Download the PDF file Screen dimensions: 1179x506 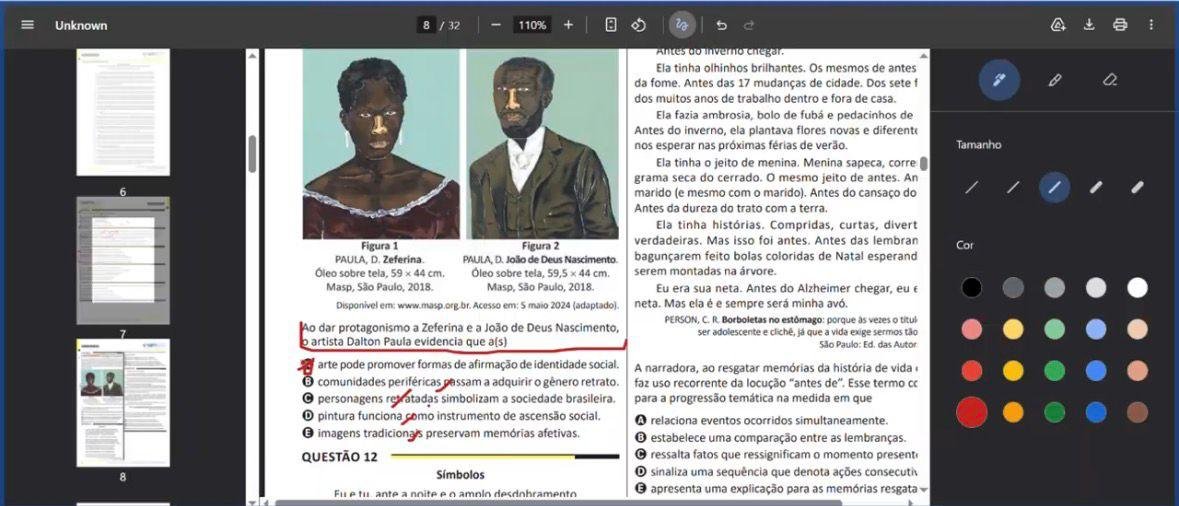click(1089, 25)
